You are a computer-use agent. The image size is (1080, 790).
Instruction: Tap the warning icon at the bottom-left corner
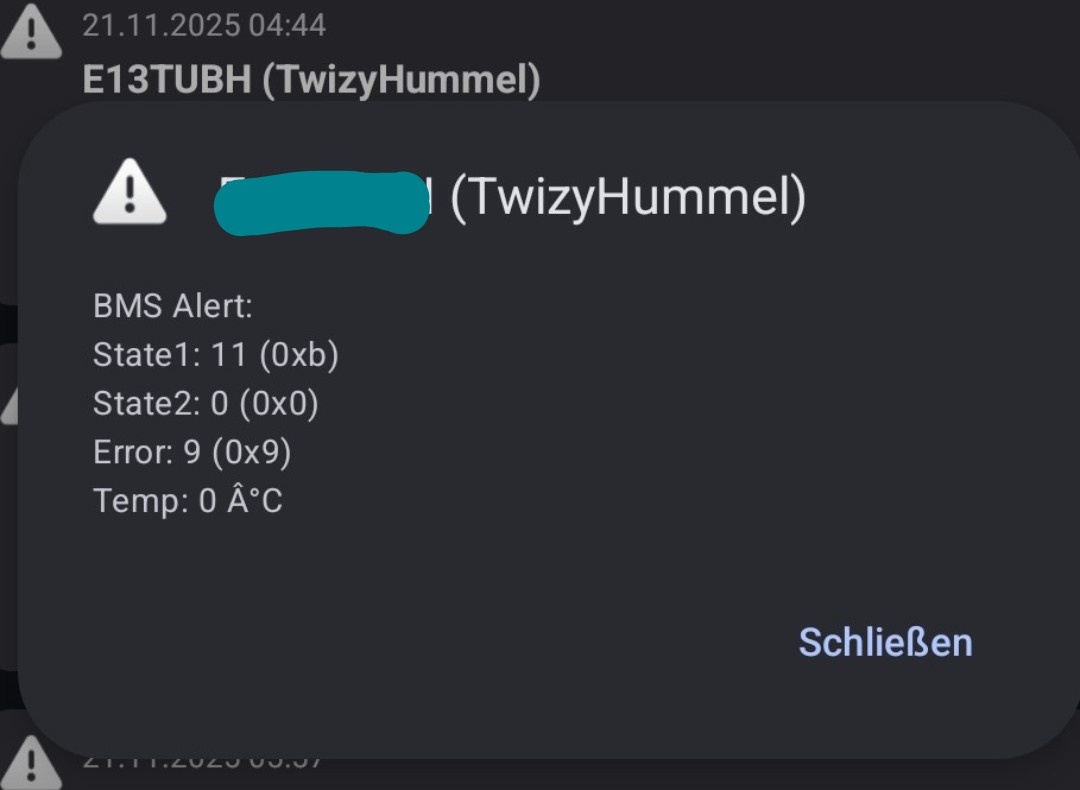[x=31, y=765]
